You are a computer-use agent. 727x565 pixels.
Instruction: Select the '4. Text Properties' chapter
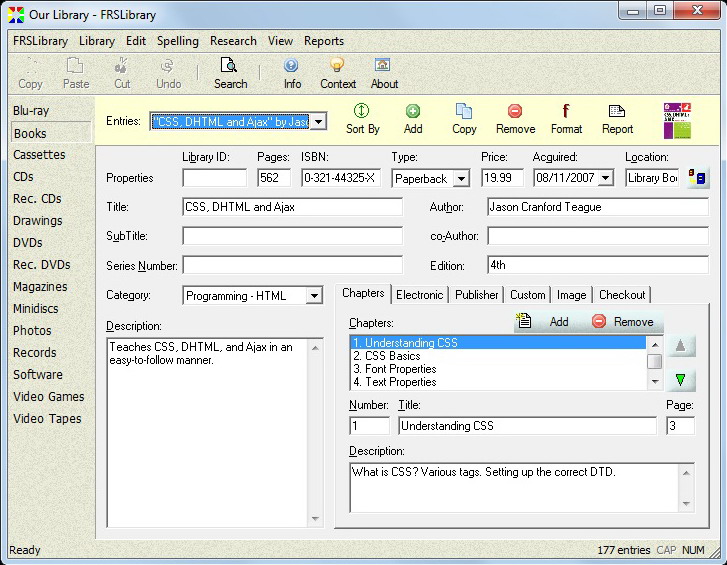tap(498, 382)
